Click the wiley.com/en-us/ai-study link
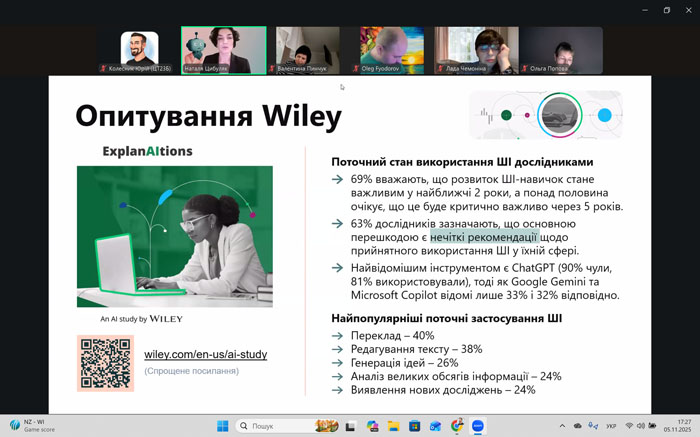 (x=205, y=354)
